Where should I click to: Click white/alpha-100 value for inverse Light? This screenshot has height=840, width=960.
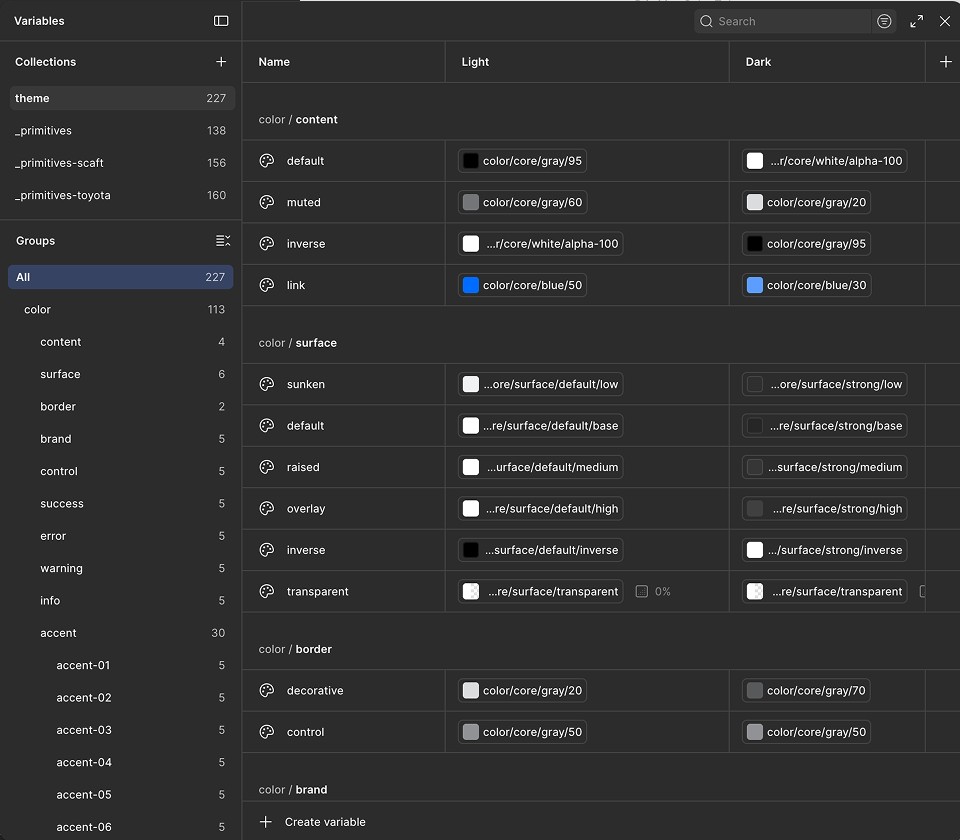coord(541,244)
